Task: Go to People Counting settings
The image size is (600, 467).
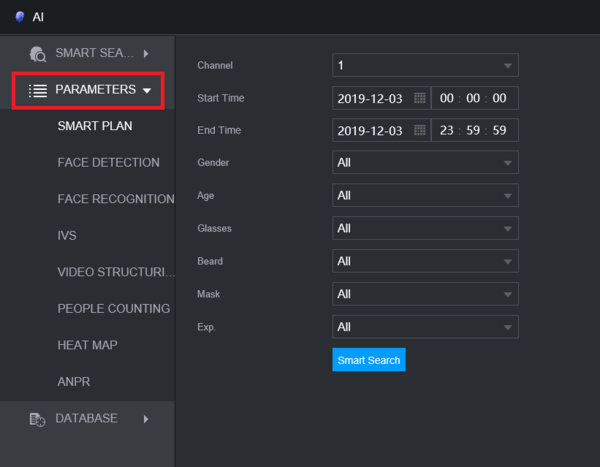Action: coord(113,309)
